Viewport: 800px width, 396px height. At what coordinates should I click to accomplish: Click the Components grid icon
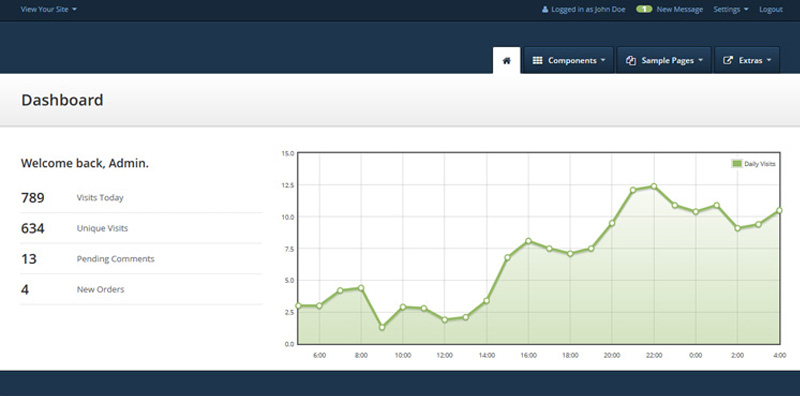point(537,61)
